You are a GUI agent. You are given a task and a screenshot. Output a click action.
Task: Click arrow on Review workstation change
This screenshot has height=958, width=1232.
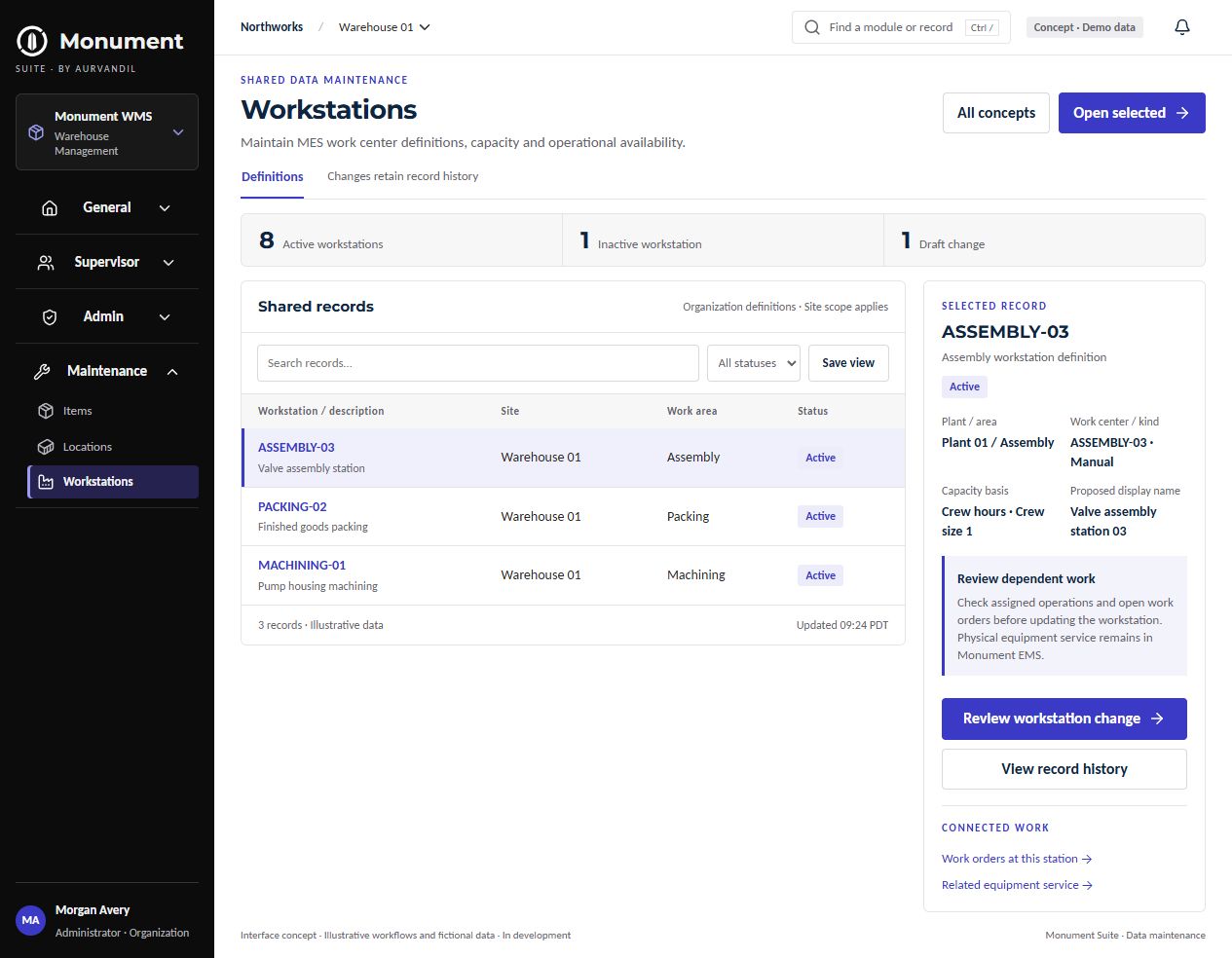tap(1157, 718)
